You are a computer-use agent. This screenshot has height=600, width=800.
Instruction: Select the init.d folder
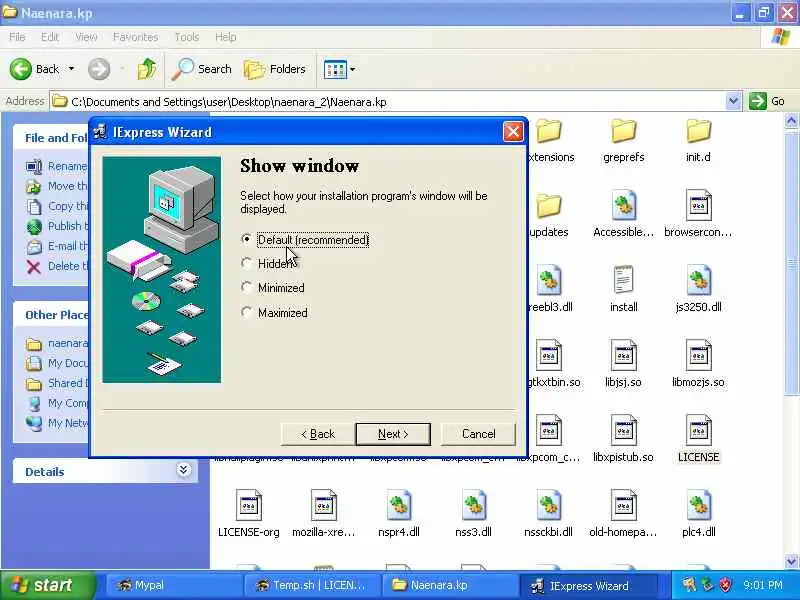(x=698, y=141)
